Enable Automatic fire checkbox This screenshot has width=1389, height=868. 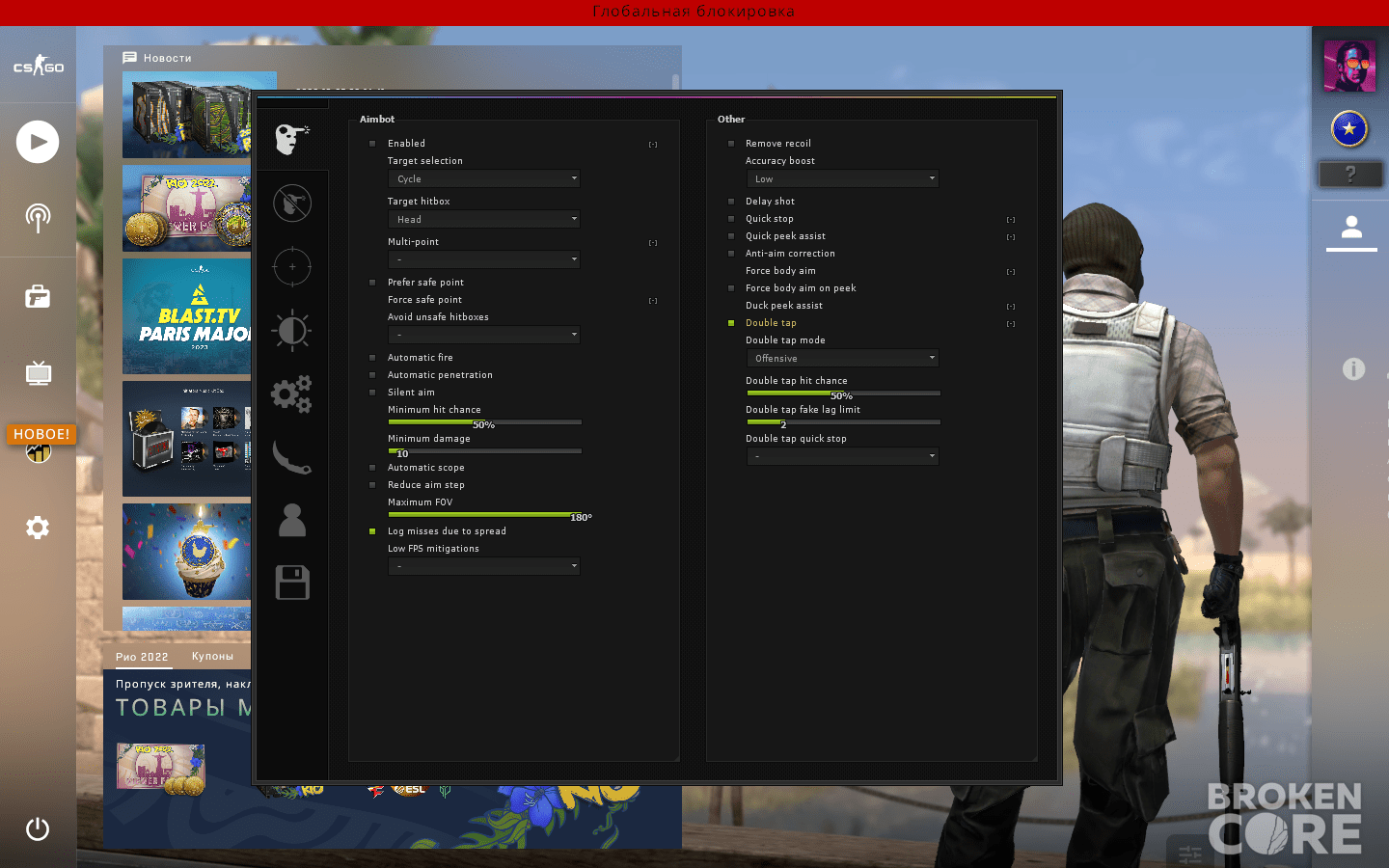pyautogui.click(x=372, y=358)
